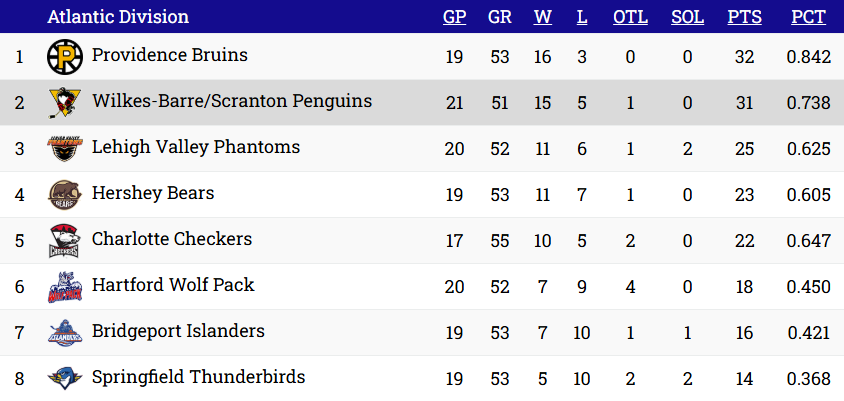
Task: Click the Bridgeport Islanders logo icon
Action: tap(64, 333)
